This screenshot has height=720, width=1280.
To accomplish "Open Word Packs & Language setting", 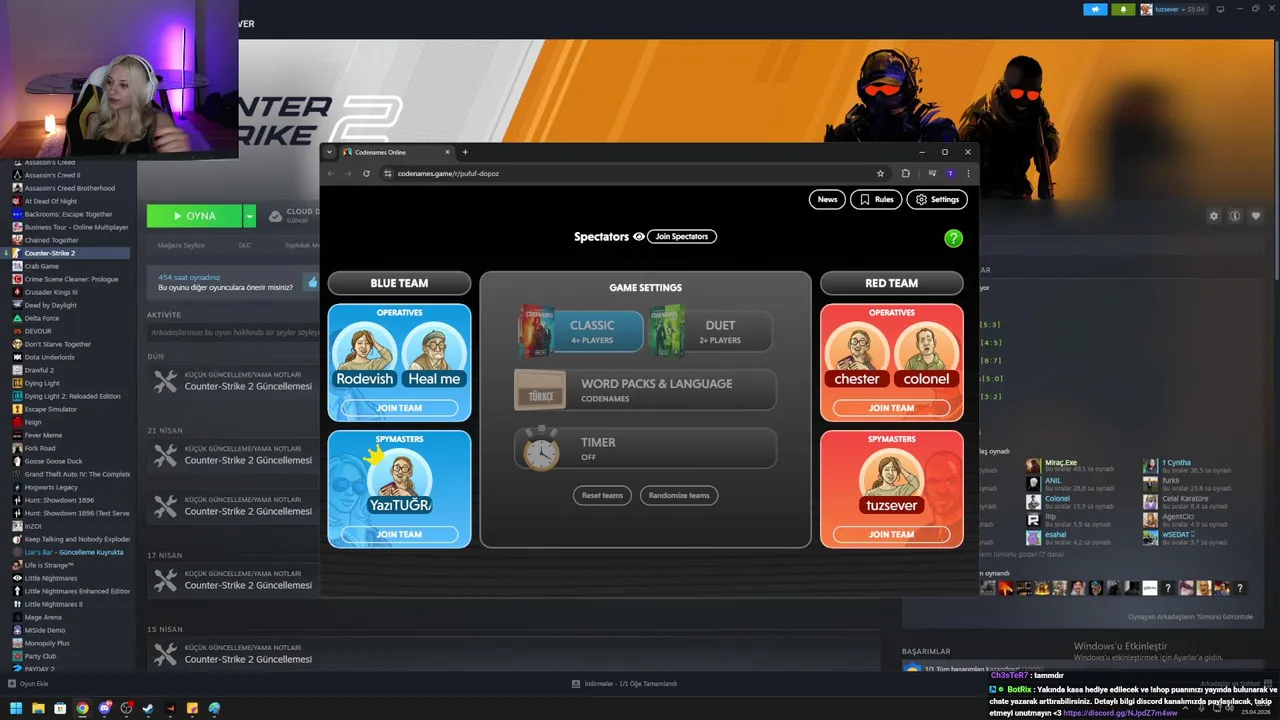I will point(645,390).
